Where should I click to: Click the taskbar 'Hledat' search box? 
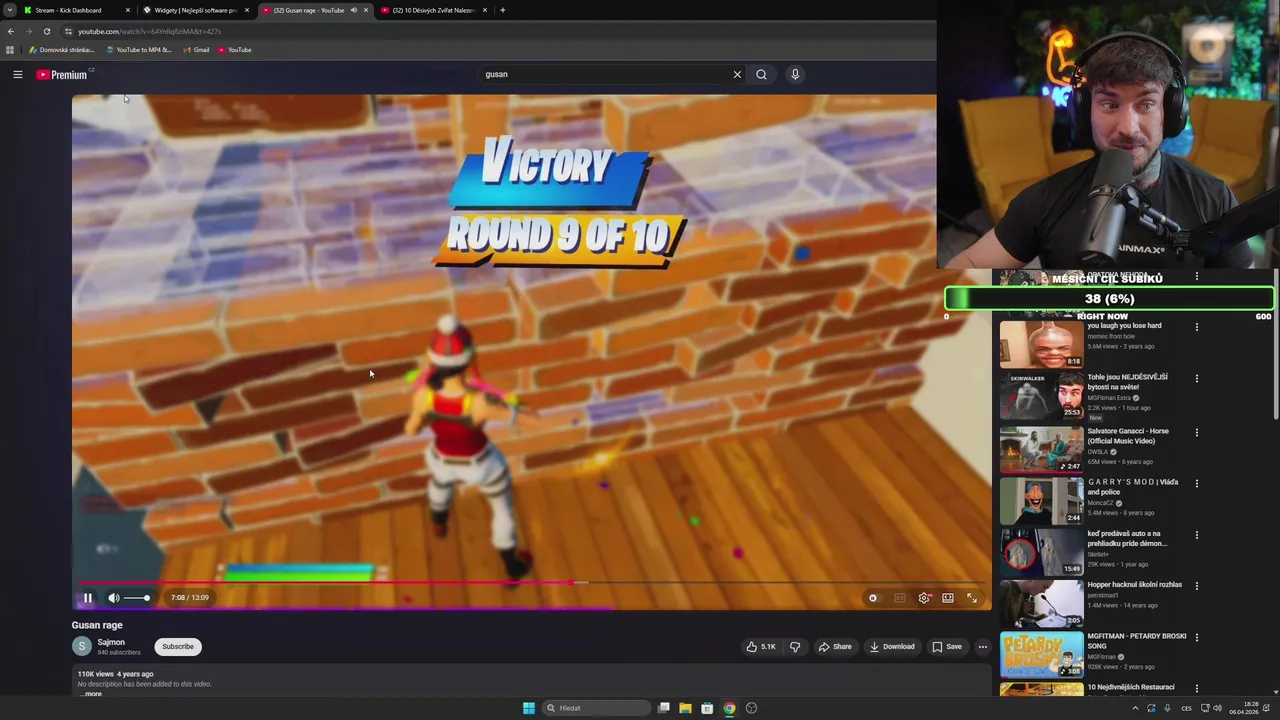[596, 708]
